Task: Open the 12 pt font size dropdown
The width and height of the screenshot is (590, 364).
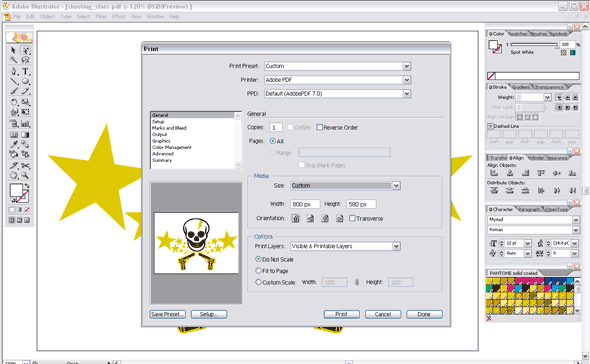Action: tap(528, 243)
